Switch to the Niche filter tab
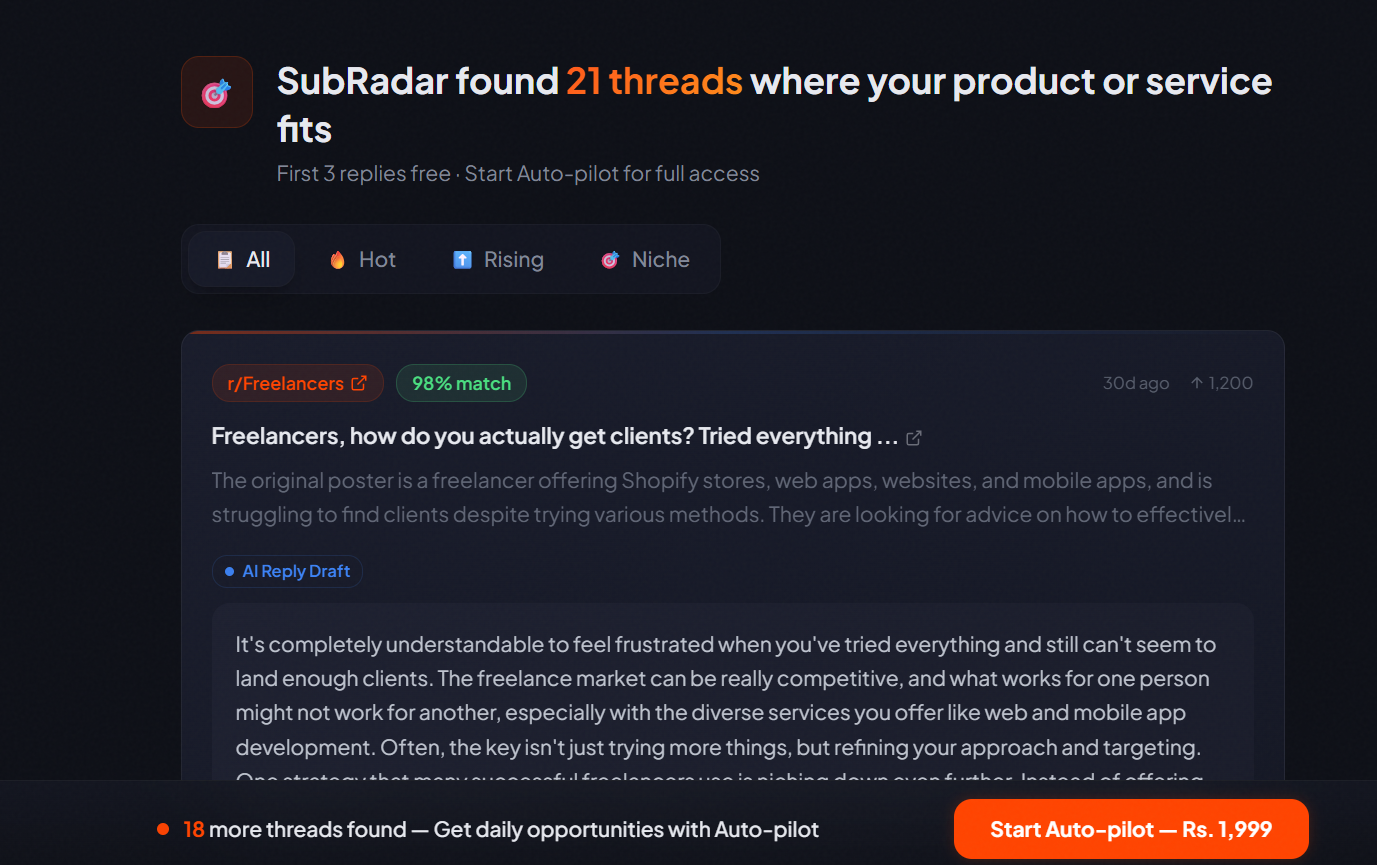The image size is (1377, 865). click(x=644, y=259)
